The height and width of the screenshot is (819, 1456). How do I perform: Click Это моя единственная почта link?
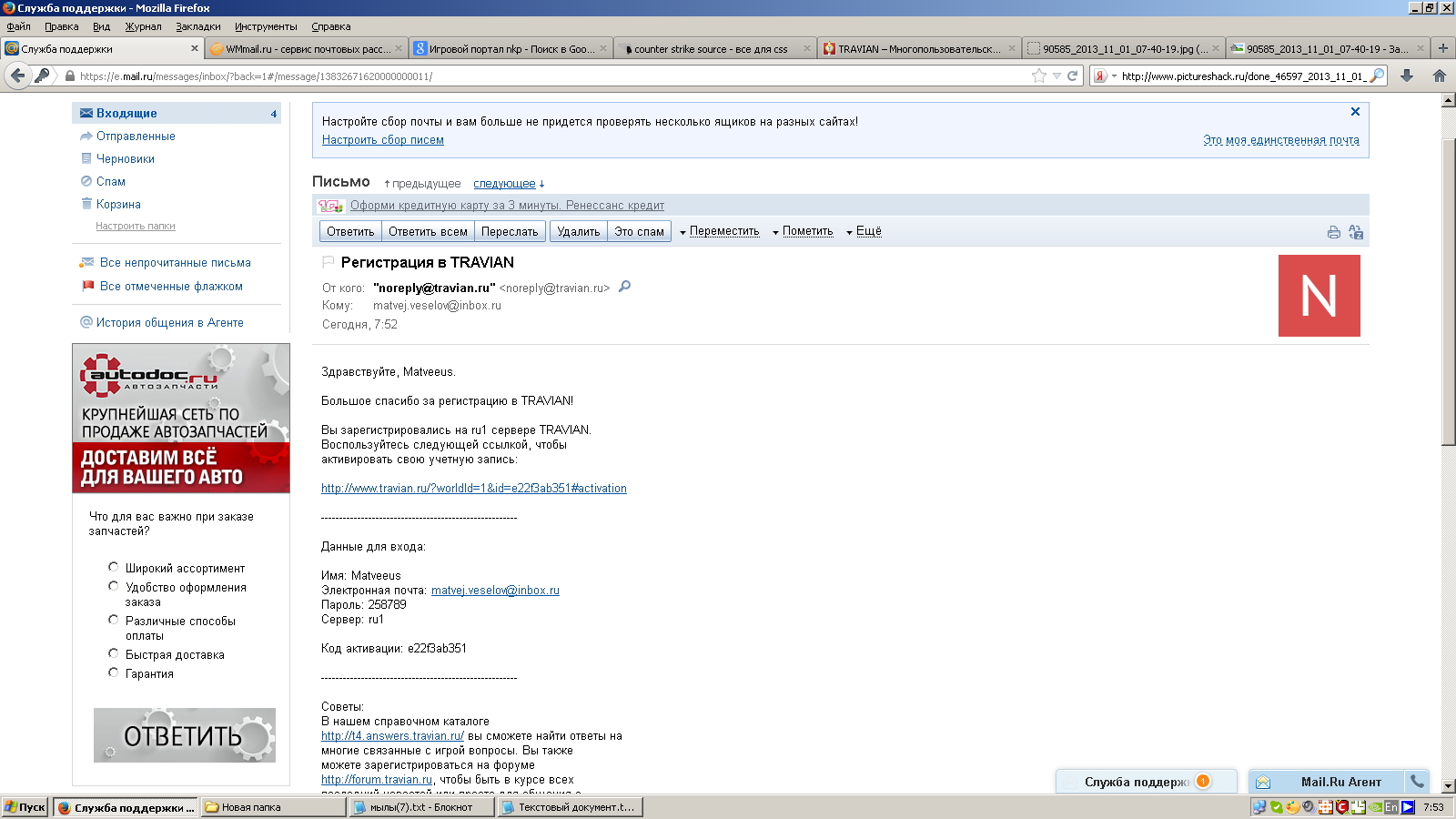tap(1281, 139)
